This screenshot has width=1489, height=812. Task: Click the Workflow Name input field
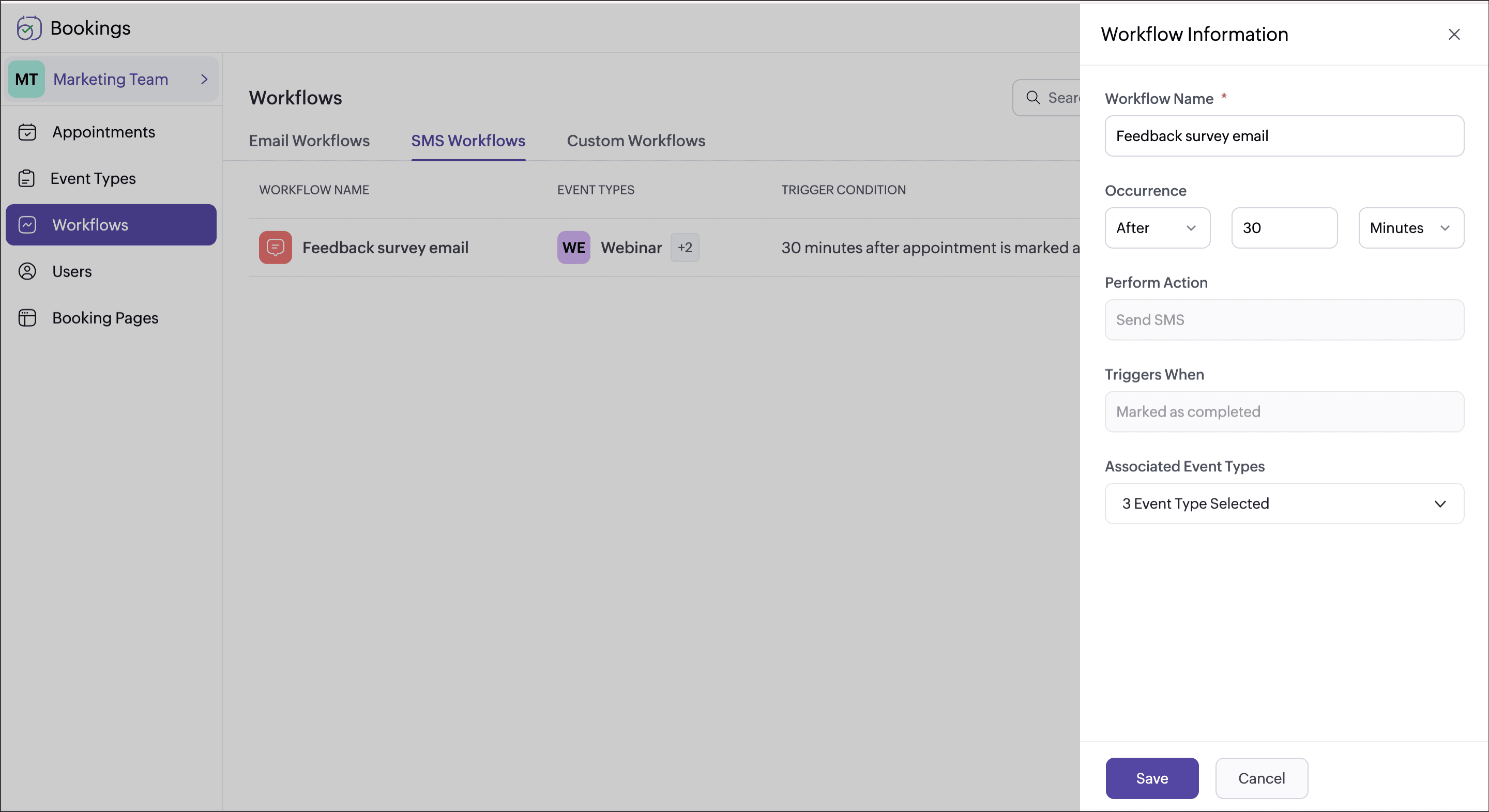pos(1284,136)
